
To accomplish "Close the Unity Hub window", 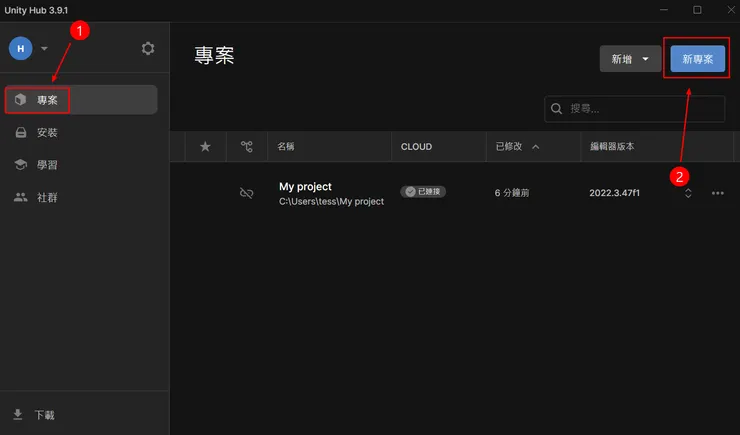I will coord(731,10).
